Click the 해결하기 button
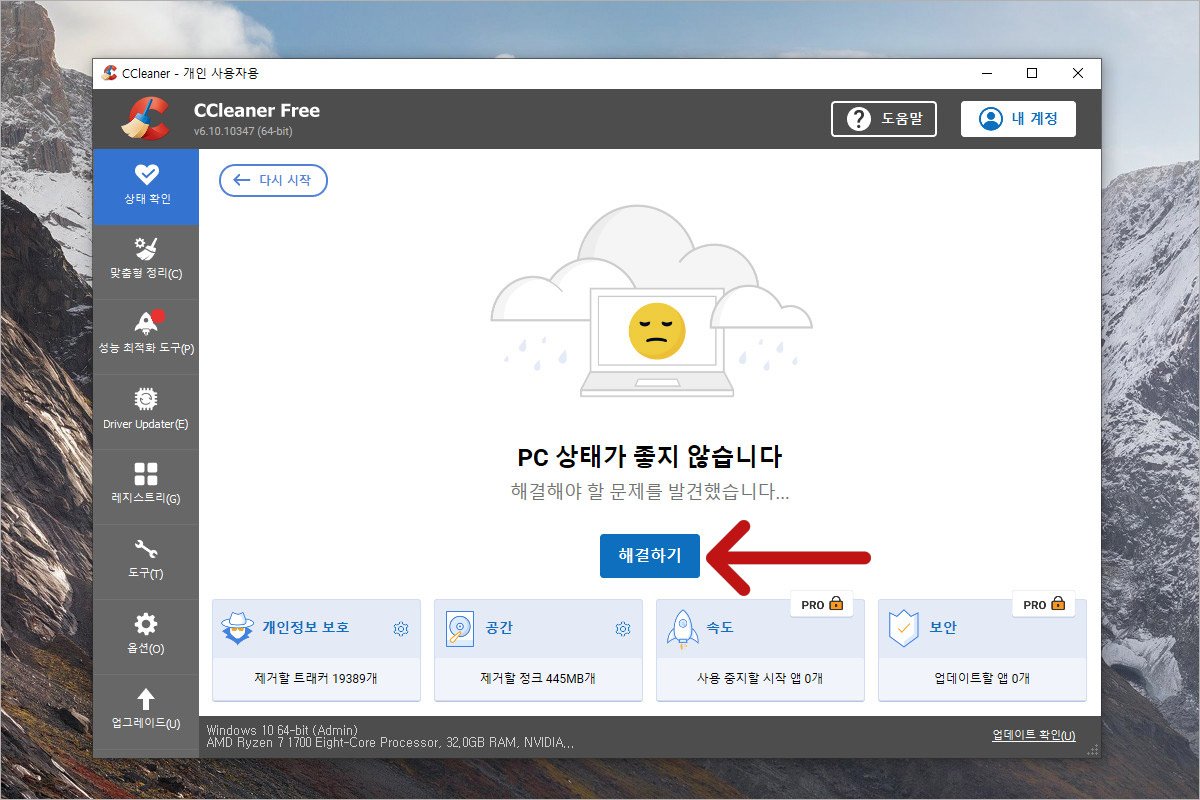This screenshot has width=1200, height=800. (x=650, y=556)
